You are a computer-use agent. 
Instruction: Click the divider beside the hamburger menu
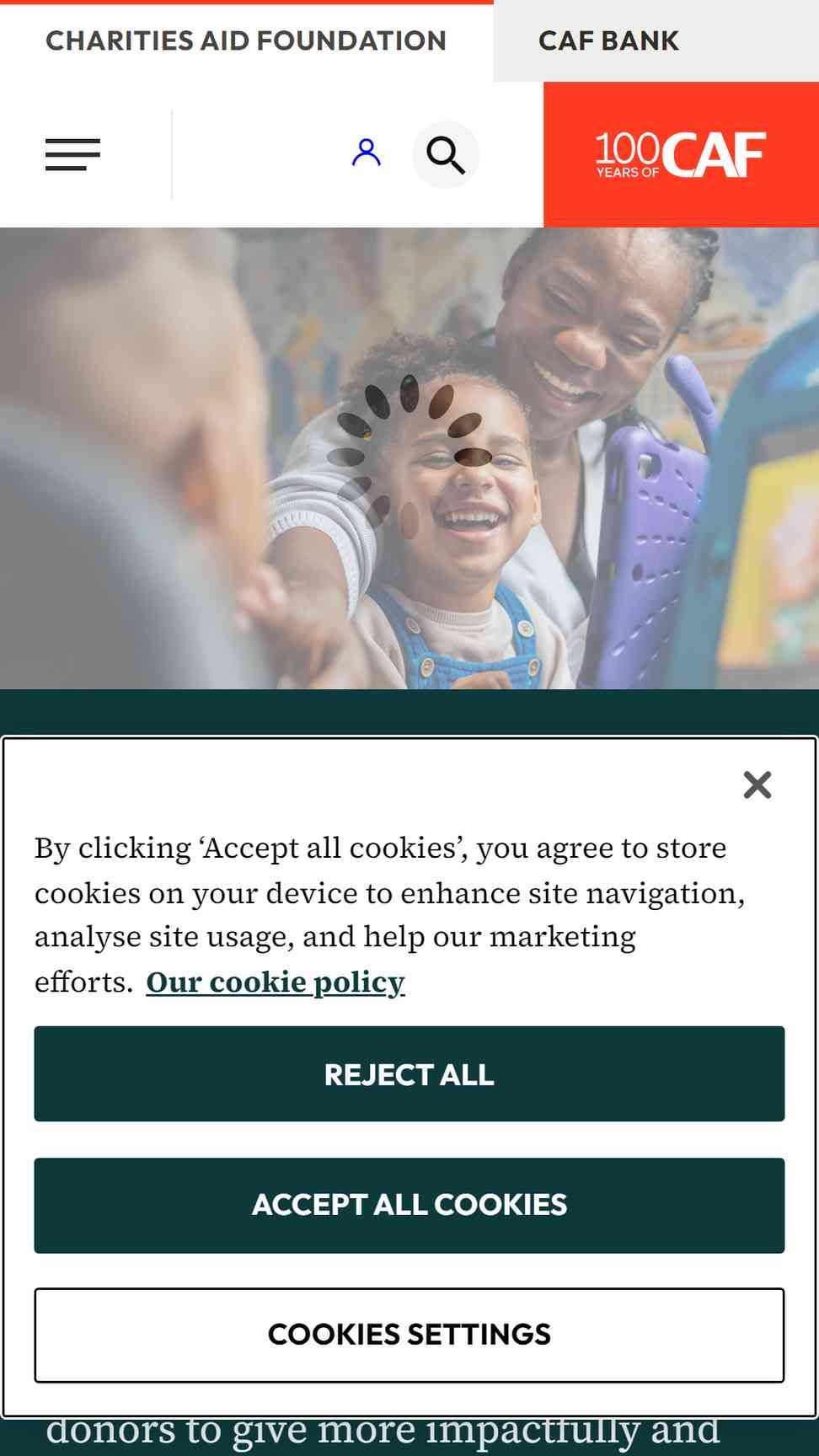click(172, 155)
